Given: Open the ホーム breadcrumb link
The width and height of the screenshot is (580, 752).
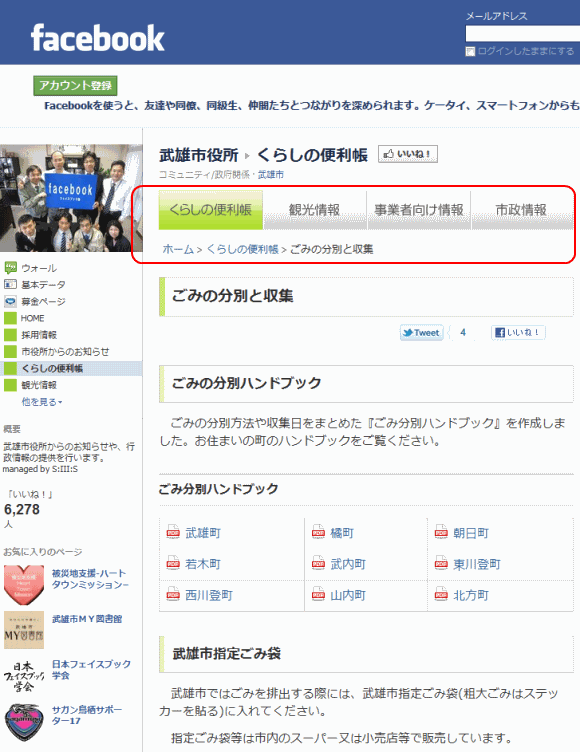Looking at the screenshot, I should [178, 249].
